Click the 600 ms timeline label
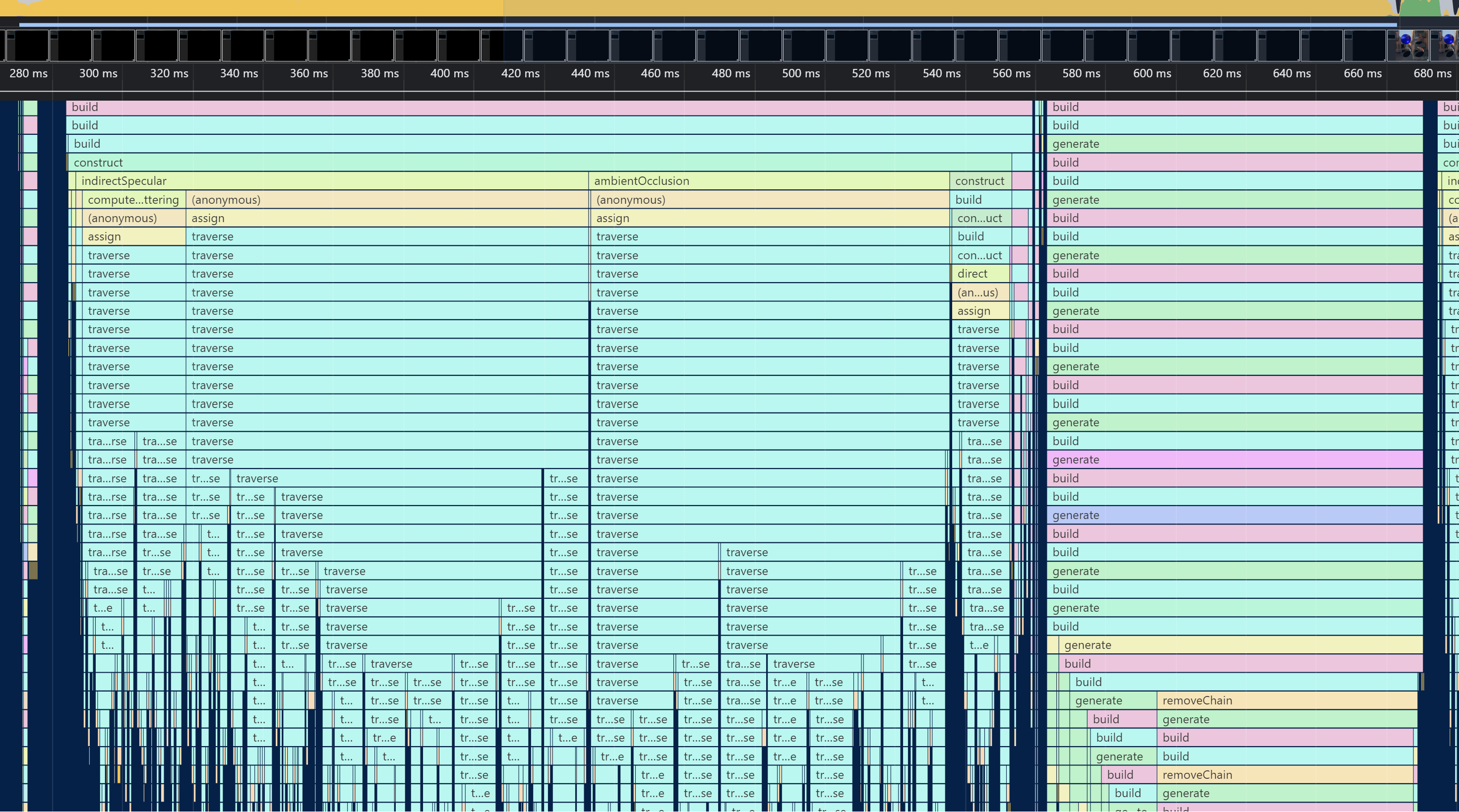1459x812 pixels. tap(1152, 73)
